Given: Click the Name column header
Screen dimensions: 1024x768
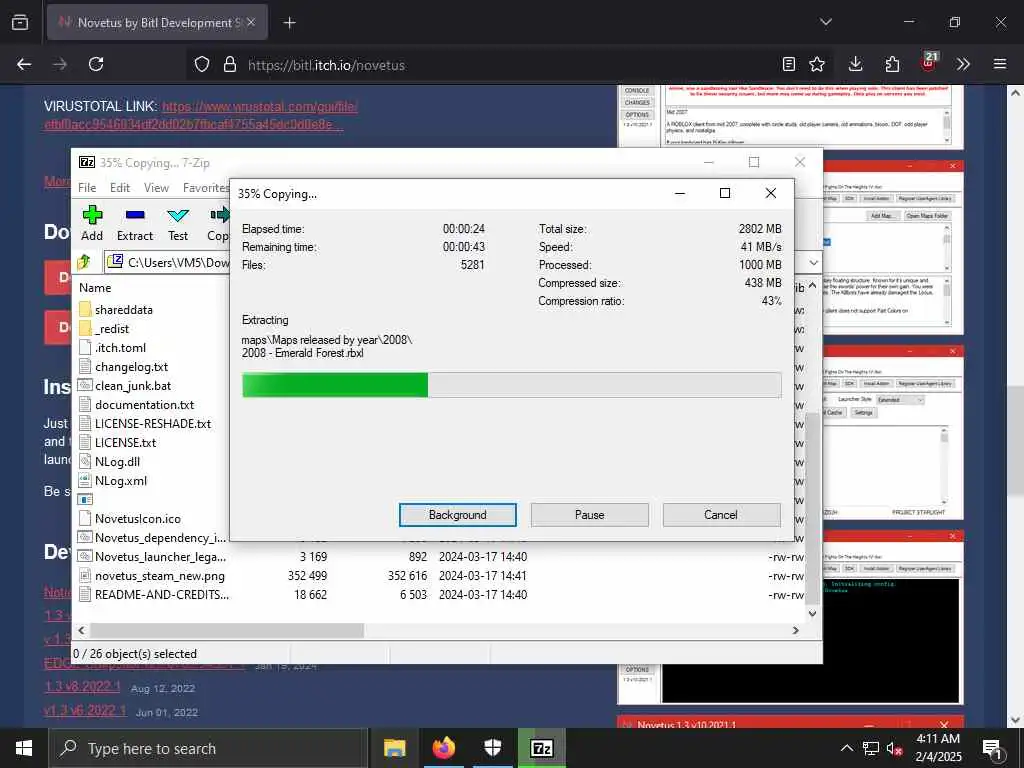Looking at the screenshot, I should coord(95,287).
